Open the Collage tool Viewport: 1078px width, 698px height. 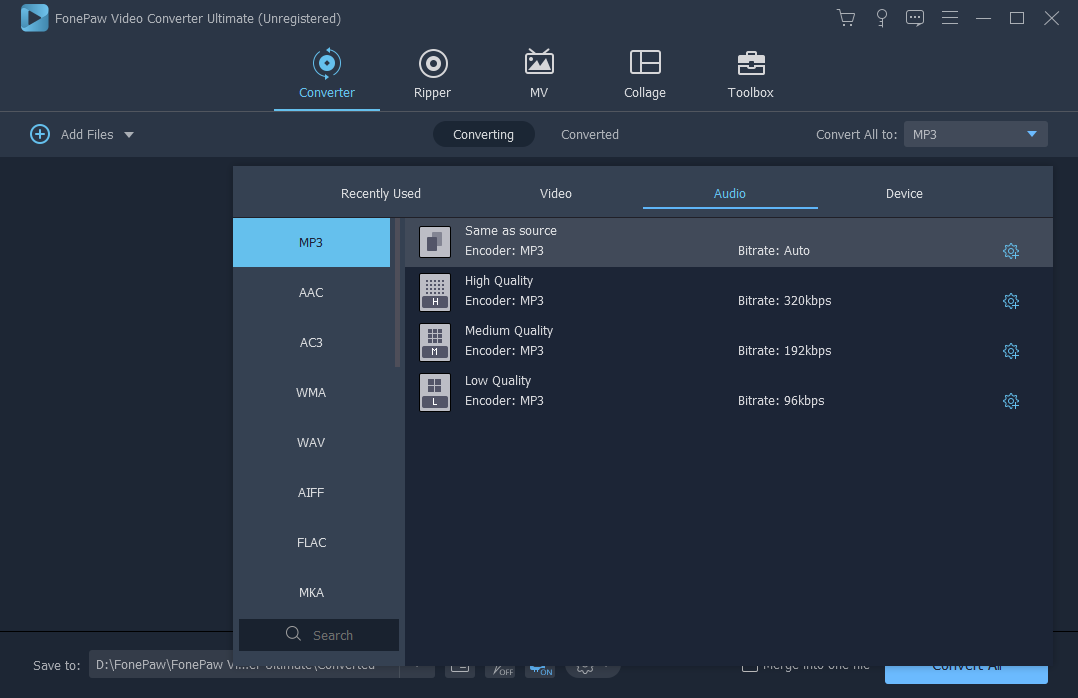644,74
